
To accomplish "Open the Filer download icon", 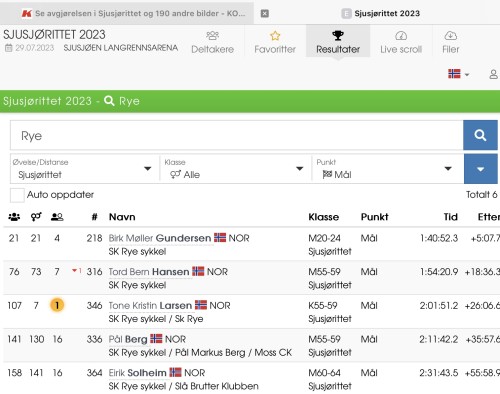I will point(451,42).
